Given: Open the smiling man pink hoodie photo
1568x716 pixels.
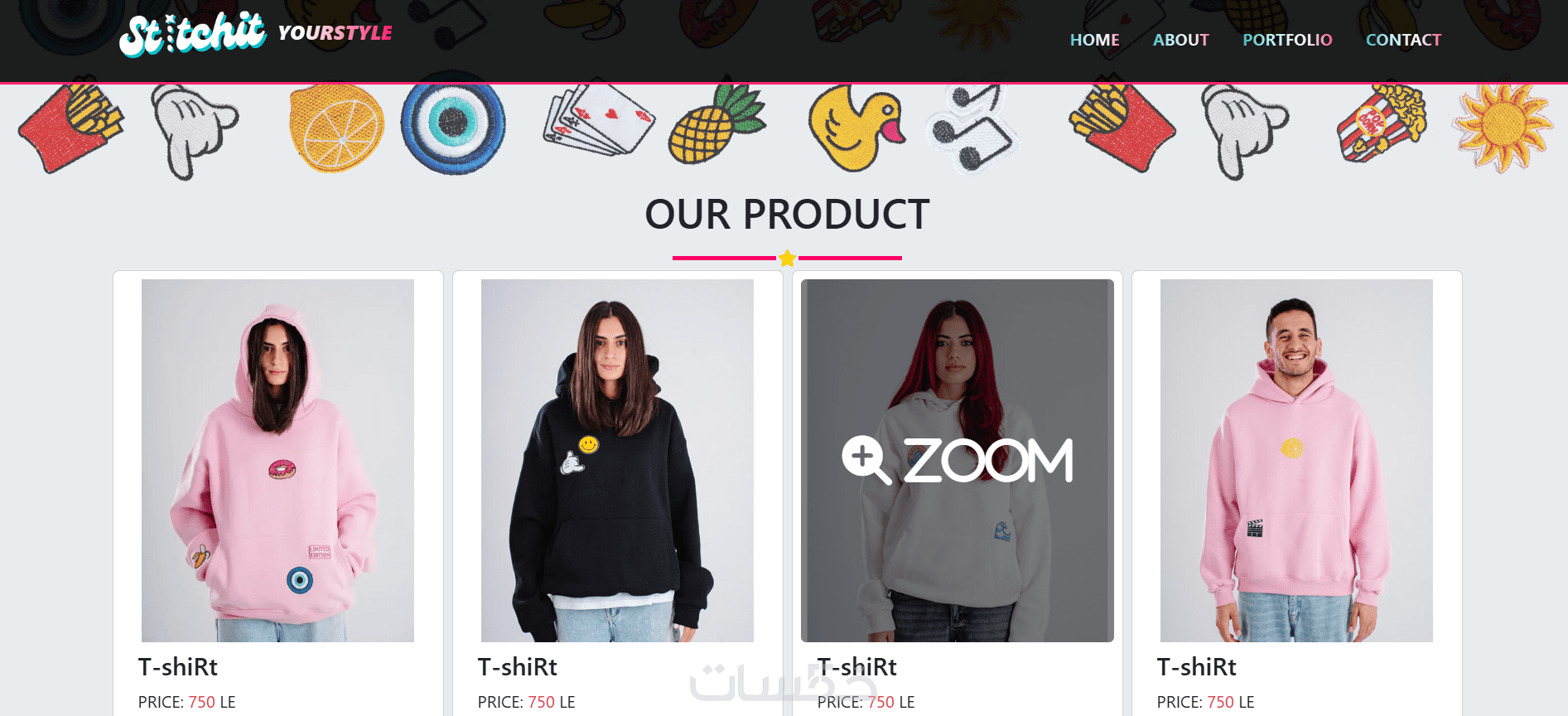Looking at the screenshot, I should 1296,460.
